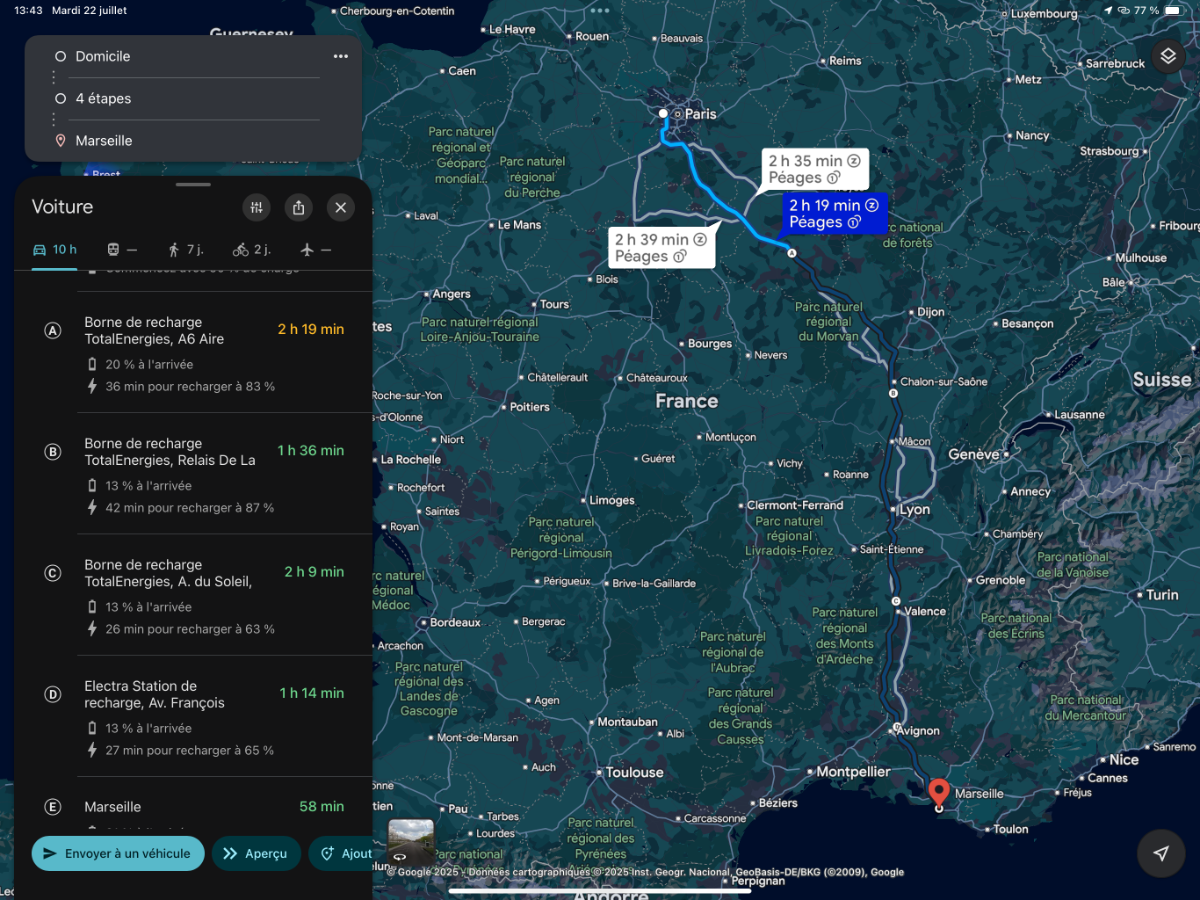Tap the Aperçu preview button
This screenshot has width=1200, height=900.
pyautogui.click(x=256, y=853)
